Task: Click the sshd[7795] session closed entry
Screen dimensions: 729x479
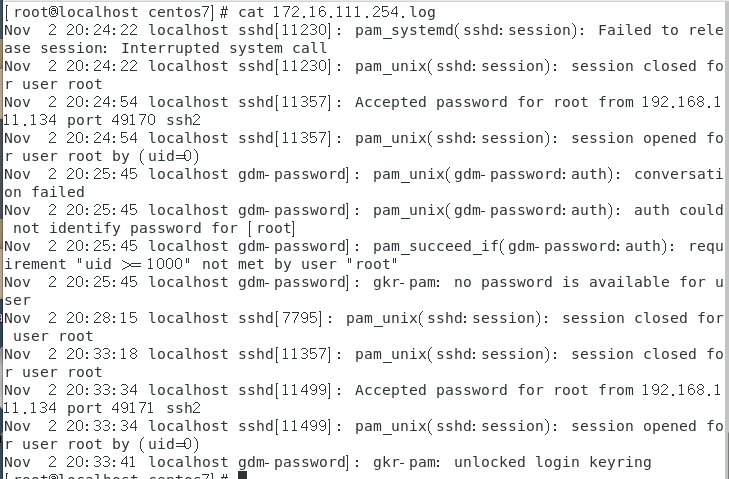Action: pos(363,327)
